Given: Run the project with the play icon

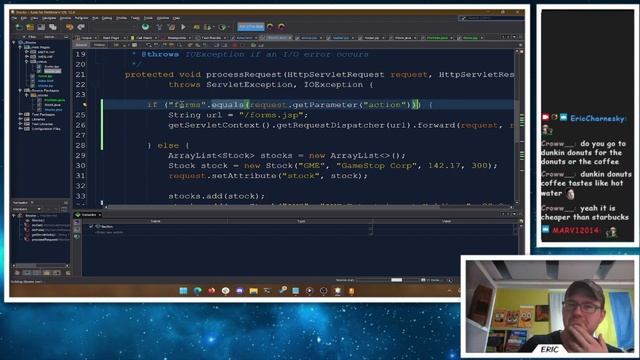Looking at the screenshot, I should [x=183, y=27].
